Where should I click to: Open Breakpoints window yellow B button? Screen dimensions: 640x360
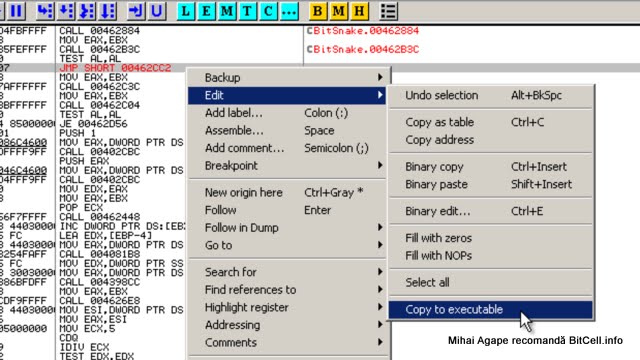[x=318, y=11]
